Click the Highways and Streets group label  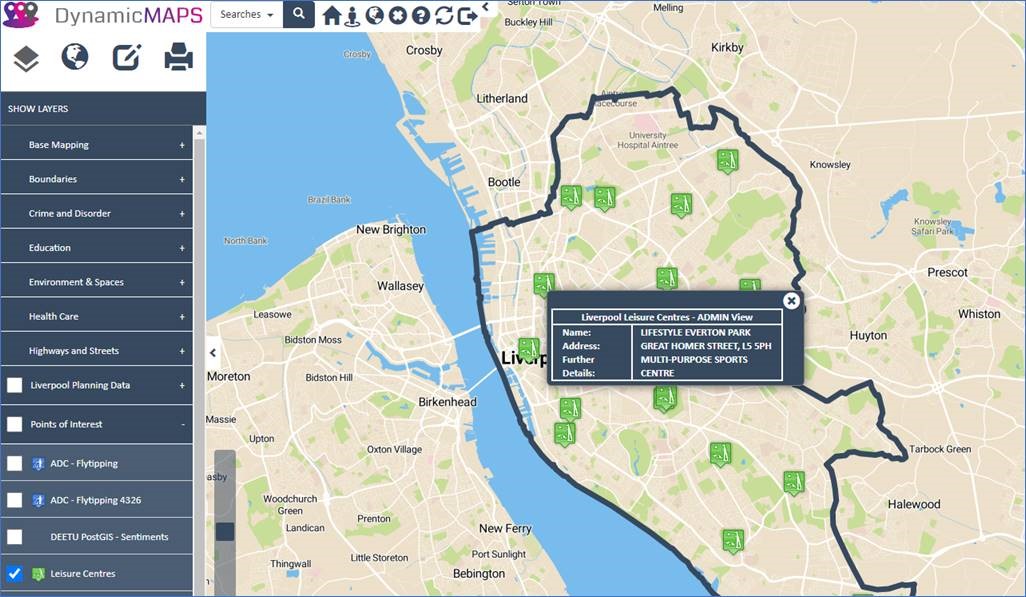tap(74, 351)
